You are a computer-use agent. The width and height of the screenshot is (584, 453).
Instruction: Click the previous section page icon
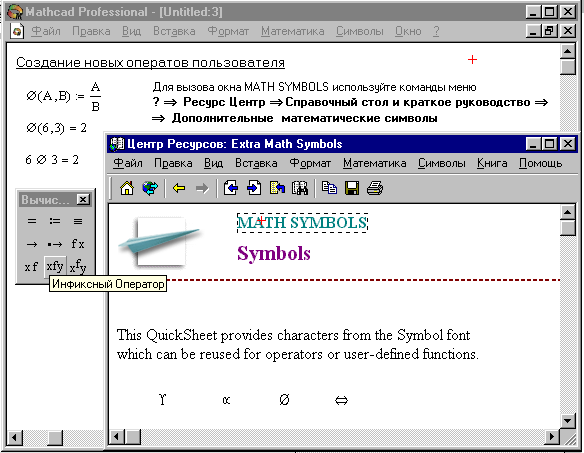(x=231, y=188)
